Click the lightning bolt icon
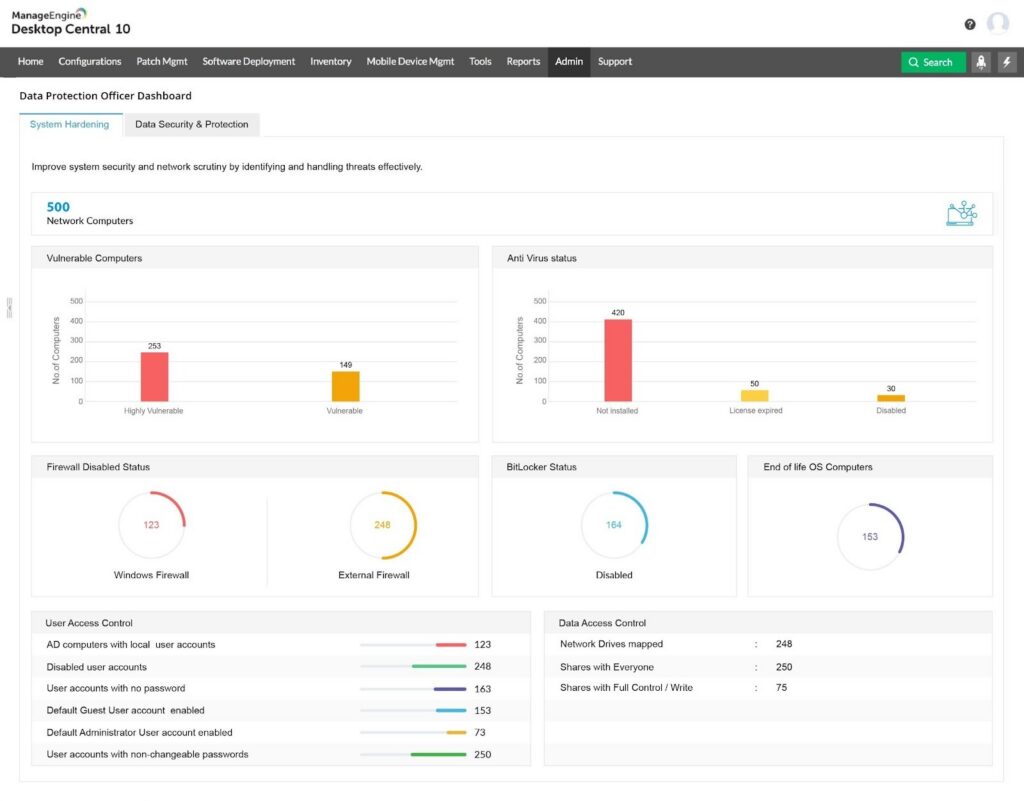The width and height of the screenshot is (1024, 801). coord(1007,62)
